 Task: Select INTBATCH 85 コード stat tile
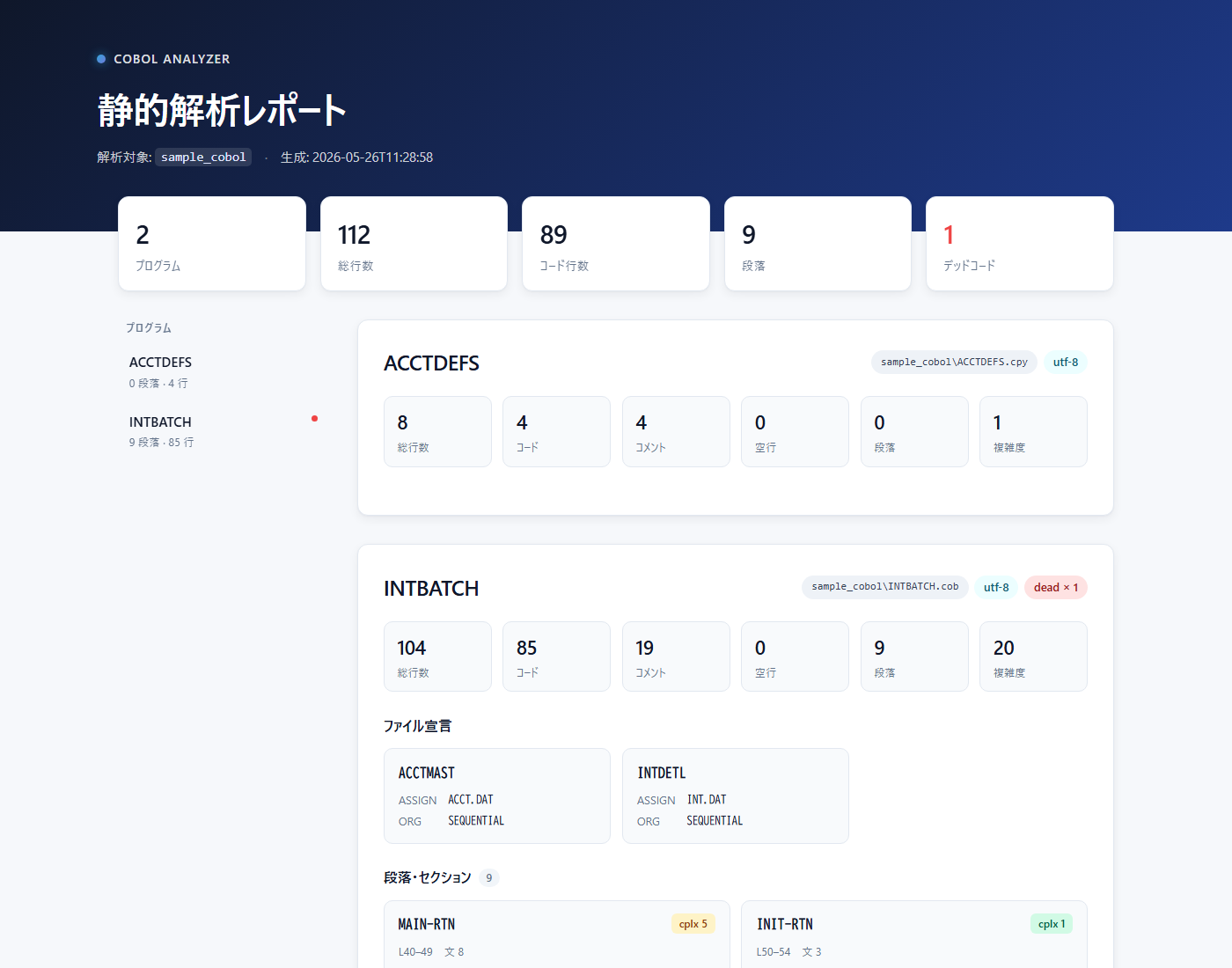[x=556, y=656]
